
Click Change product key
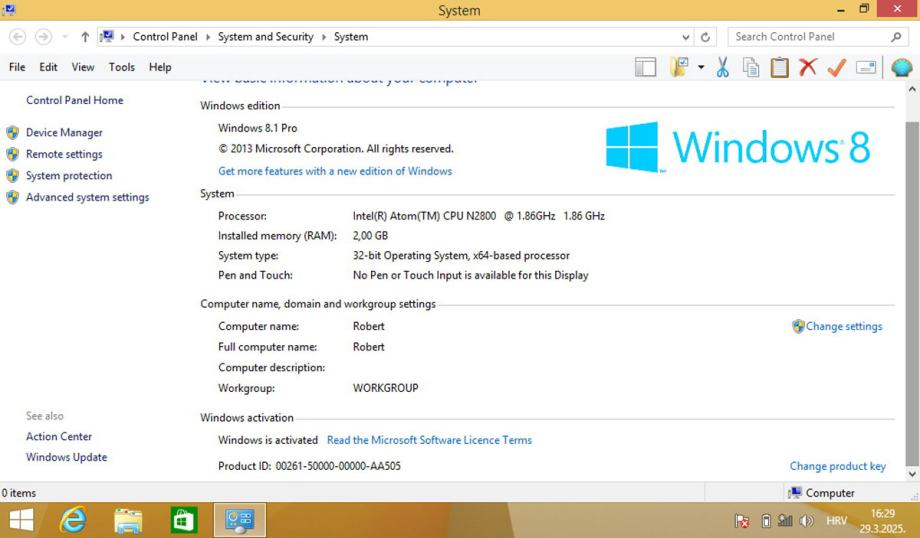pos(837,466)
